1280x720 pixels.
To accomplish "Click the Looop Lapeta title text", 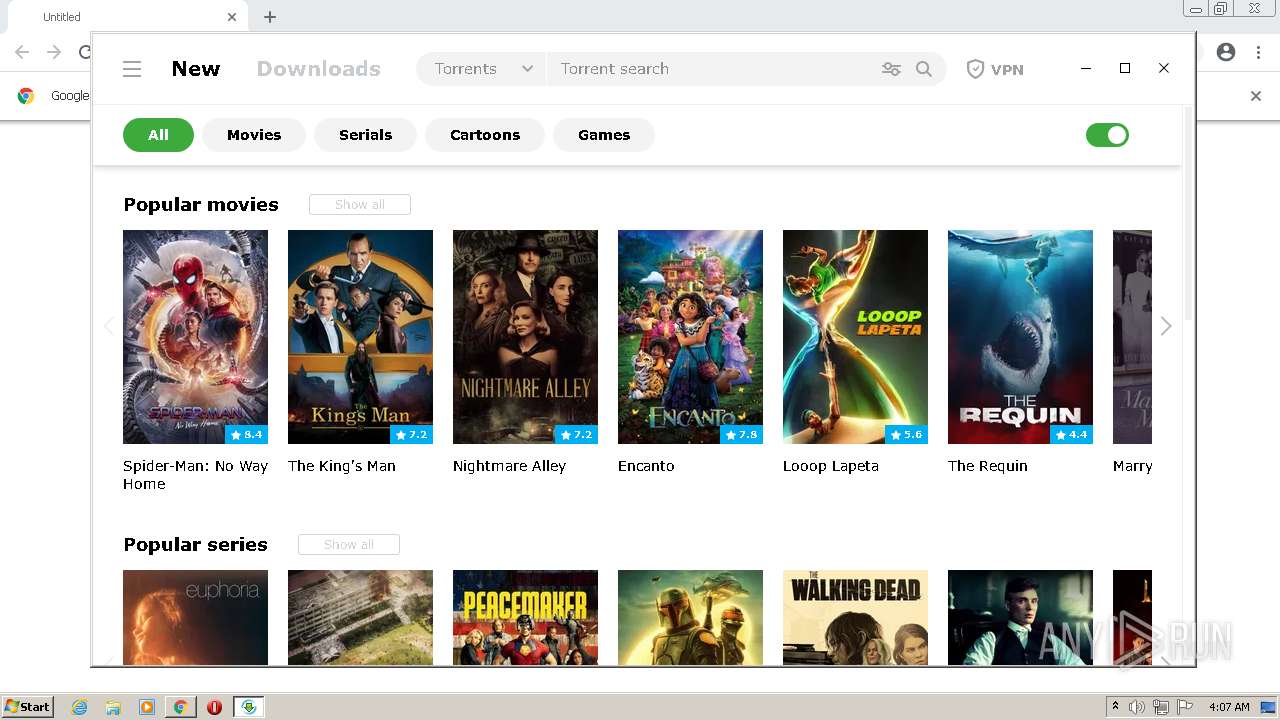I will pos(831,466).
